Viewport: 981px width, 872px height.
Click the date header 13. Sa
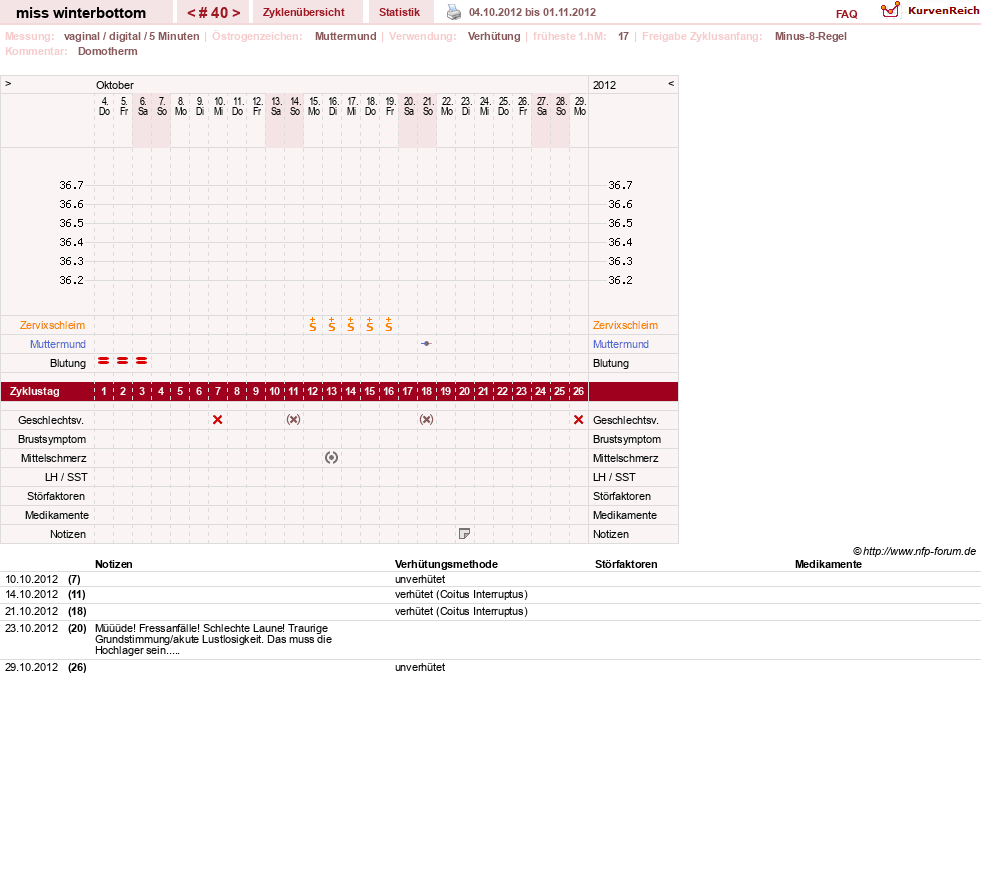tap(275, 106)
